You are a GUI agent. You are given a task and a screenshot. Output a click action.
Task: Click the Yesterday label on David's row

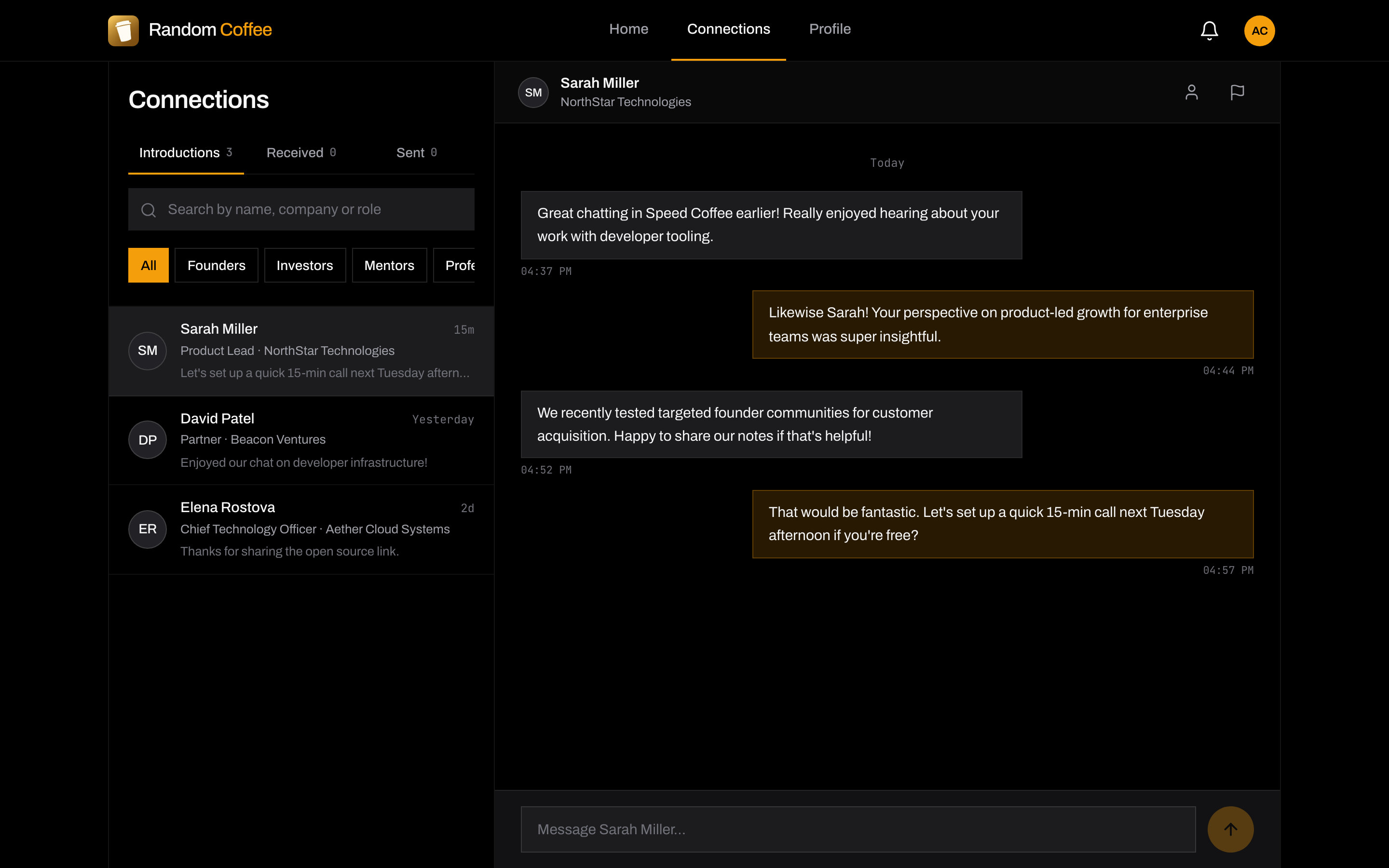click(x=443, y=420)
